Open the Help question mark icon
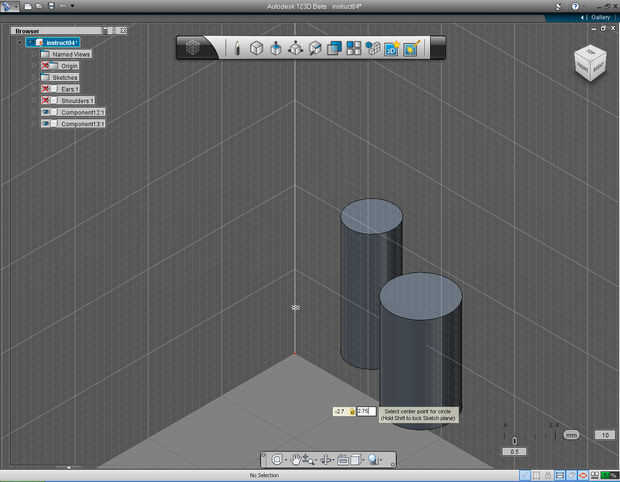This screenshot has height=482, width=620. tap(575, 6)
